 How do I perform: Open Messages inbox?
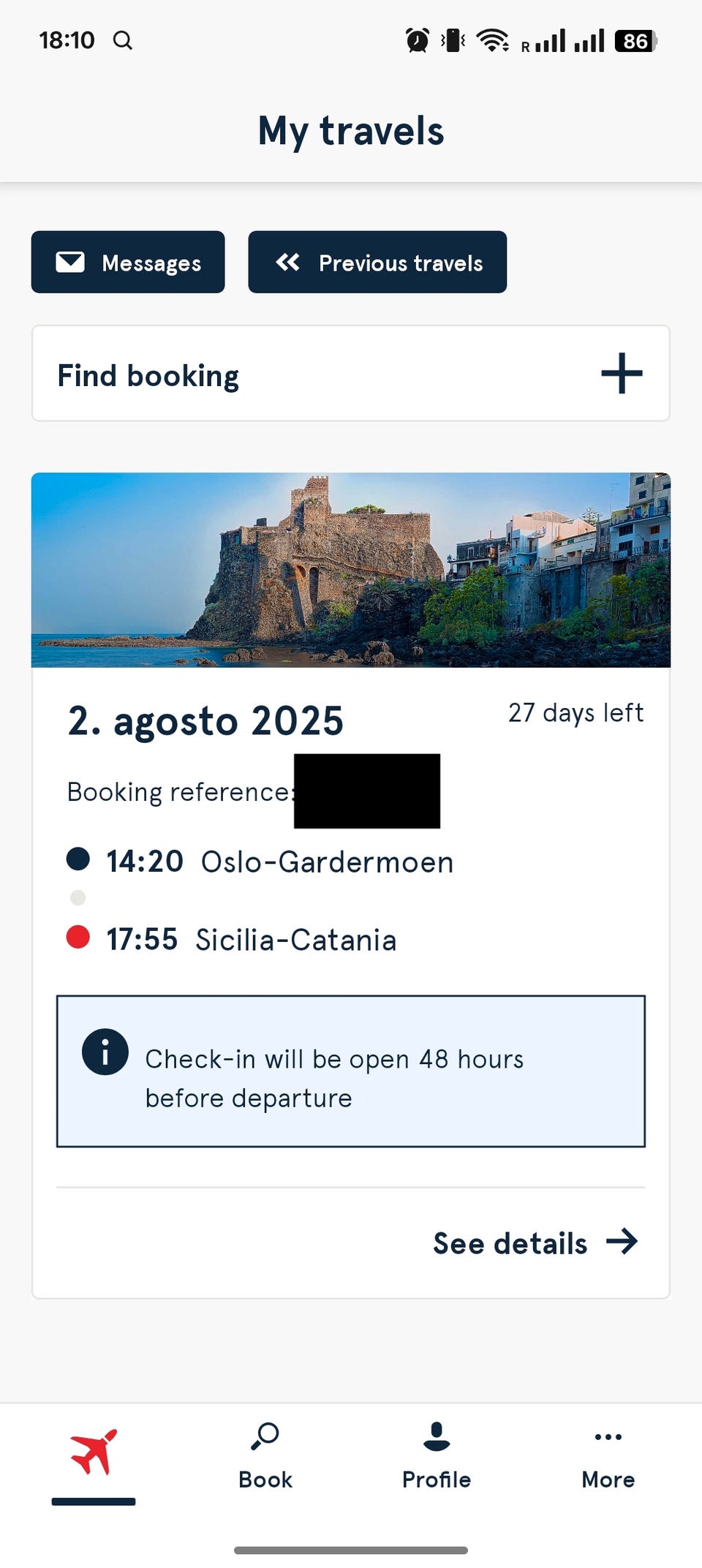[x=128, y=263]
